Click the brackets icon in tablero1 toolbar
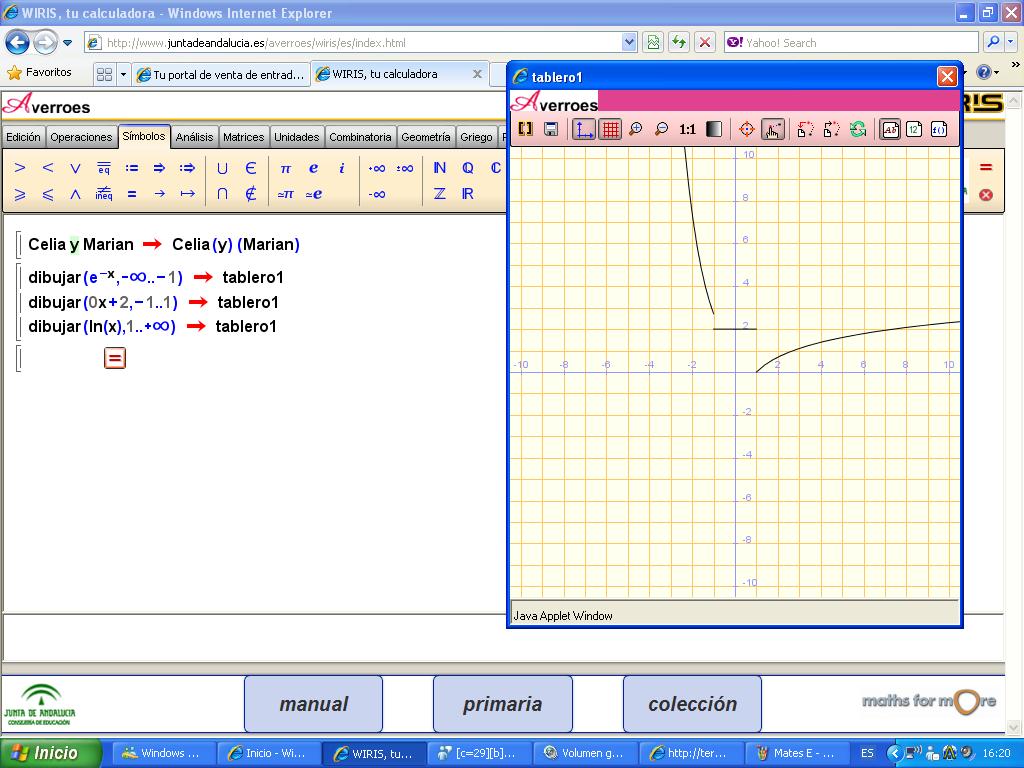 coord(525,129)
